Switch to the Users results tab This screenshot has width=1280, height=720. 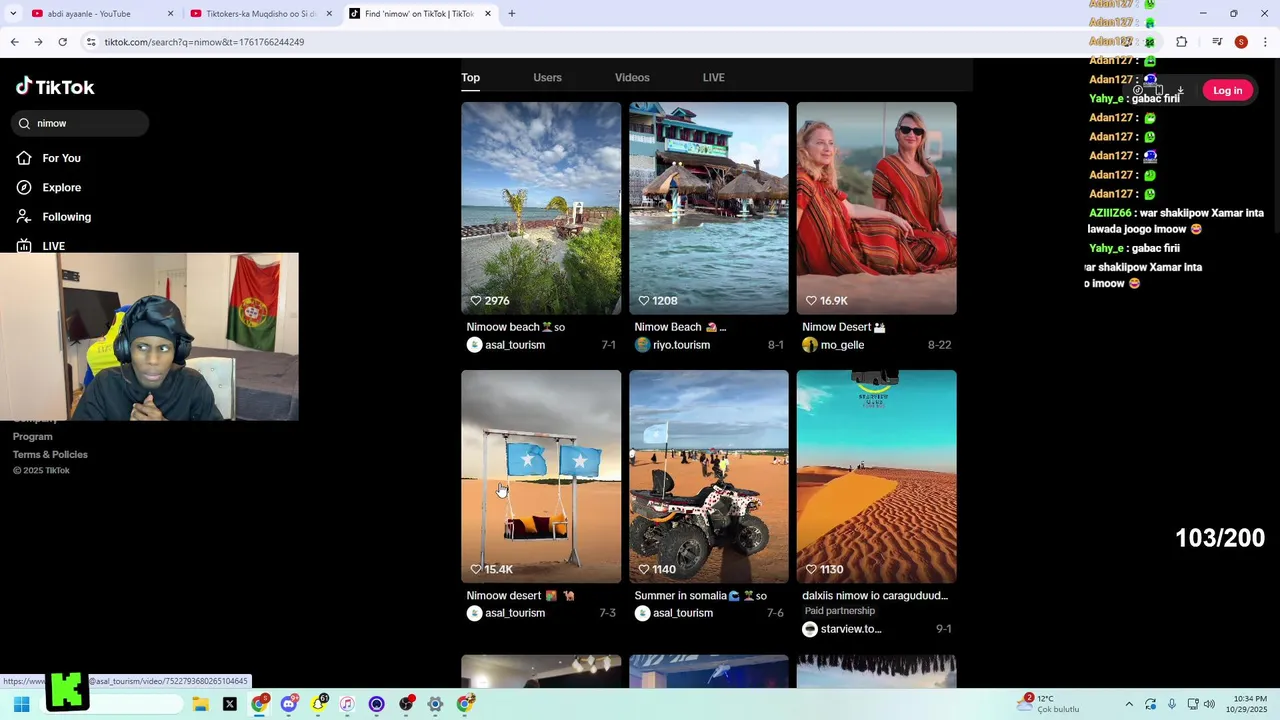(x=547, y=77)
